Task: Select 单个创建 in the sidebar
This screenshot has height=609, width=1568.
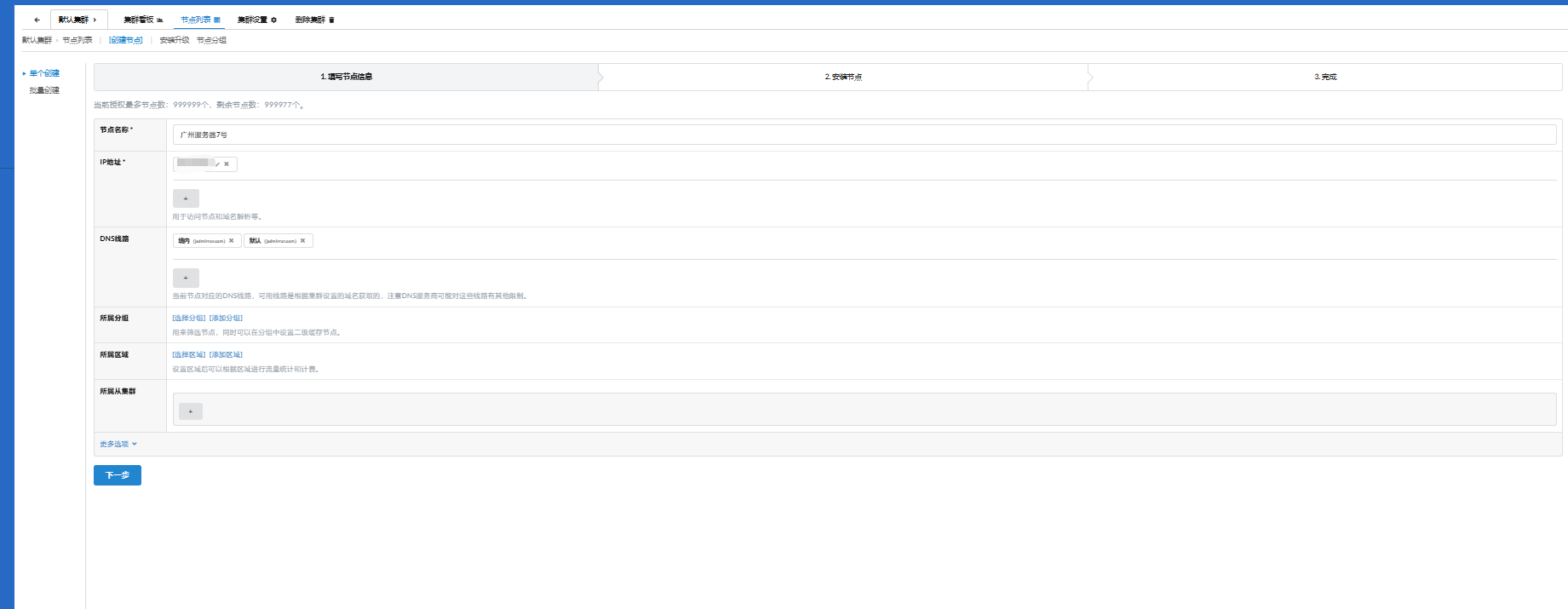Action: pyautogui.click(x=44, y=73)
